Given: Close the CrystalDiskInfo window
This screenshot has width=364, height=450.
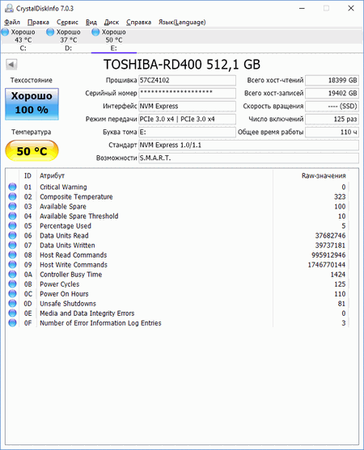Looking at the screenshot, I should (351, 8).
